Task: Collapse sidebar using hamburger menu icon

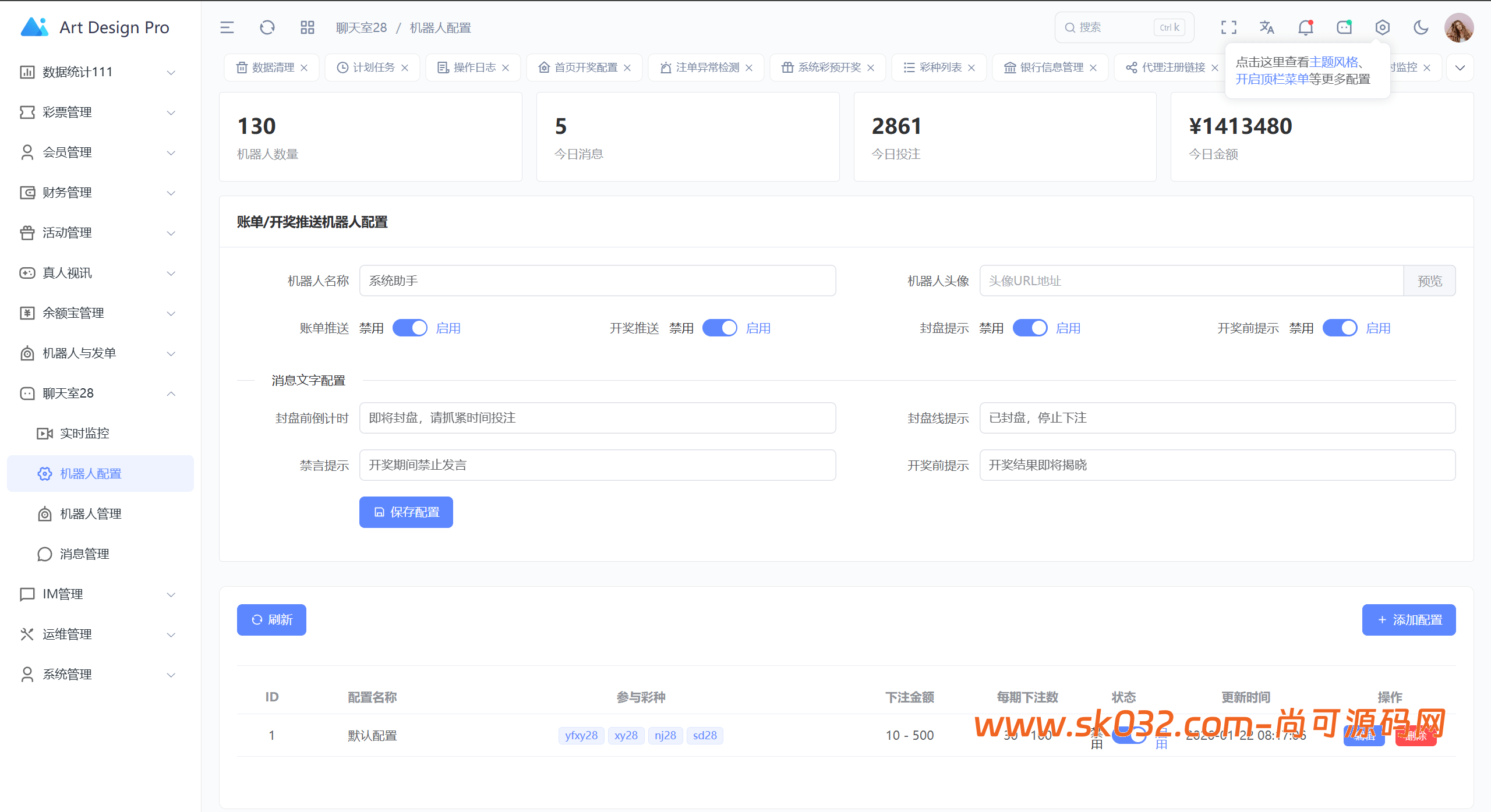Action: [227, 27]
